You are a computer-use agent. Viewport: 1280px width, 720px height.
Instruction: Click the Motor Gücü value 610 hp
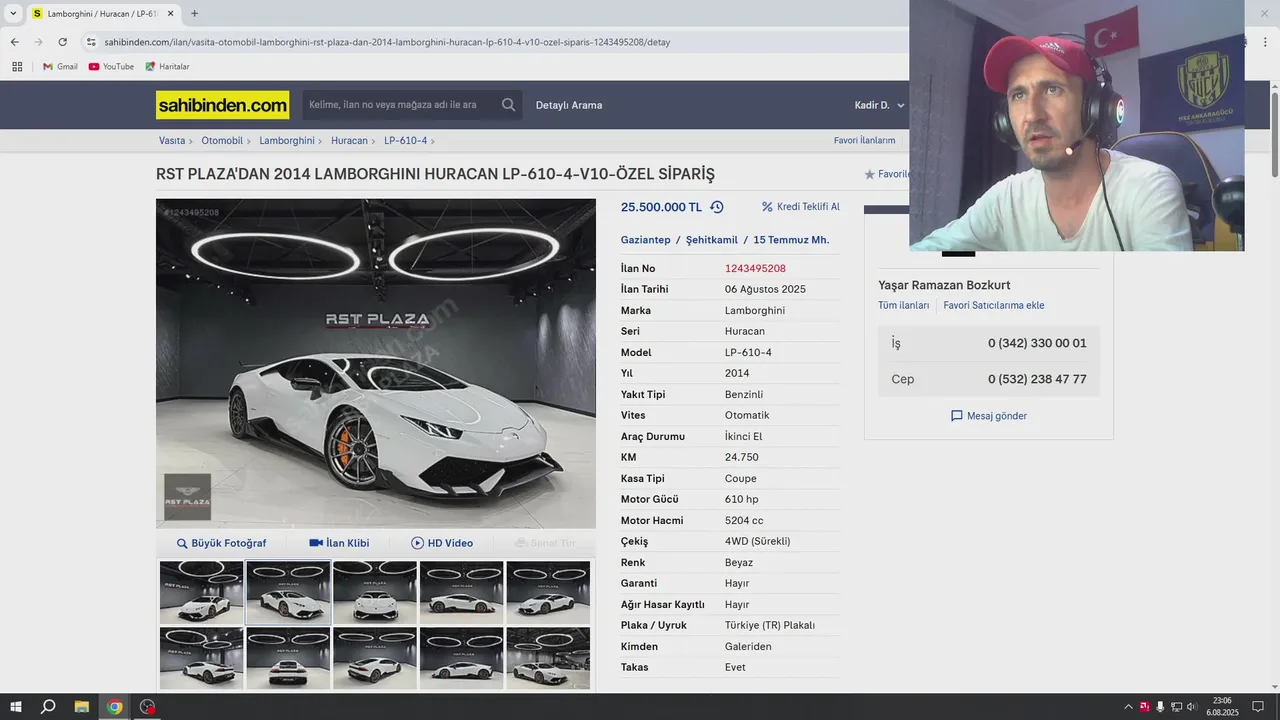pos(741,499)
